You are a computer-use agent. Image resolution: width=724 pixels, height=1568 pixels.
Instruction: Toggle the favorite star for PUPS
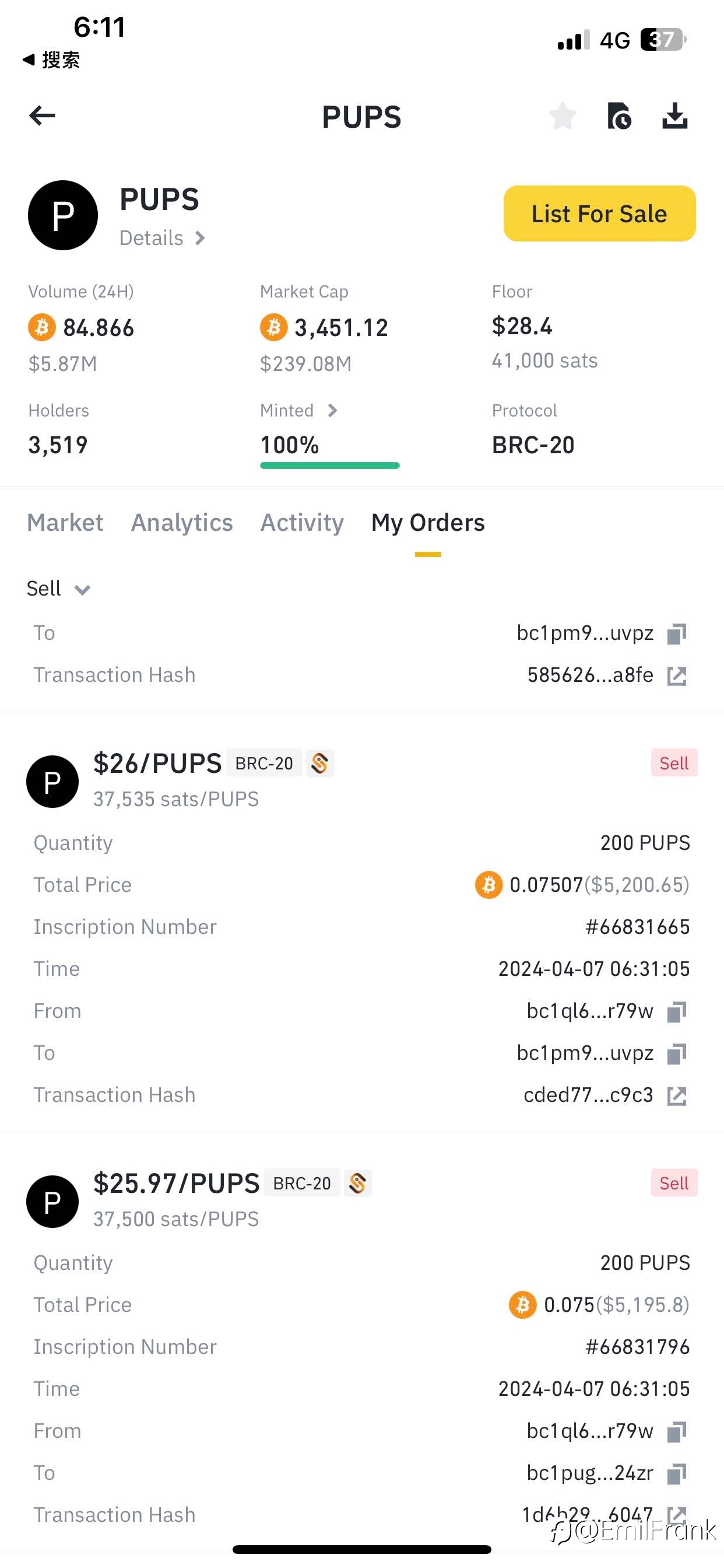[562, 116]
